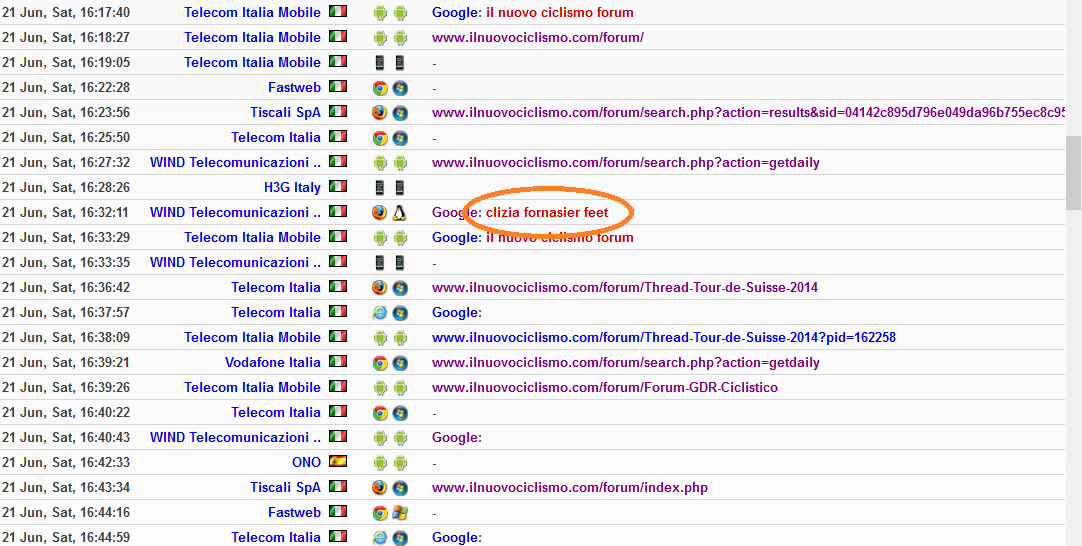This screenshot has height=546, width=1082.
Task: Click the Chrome icon in the 16:25:50 Telecom Italia row
Action: (x=380, y=138)
